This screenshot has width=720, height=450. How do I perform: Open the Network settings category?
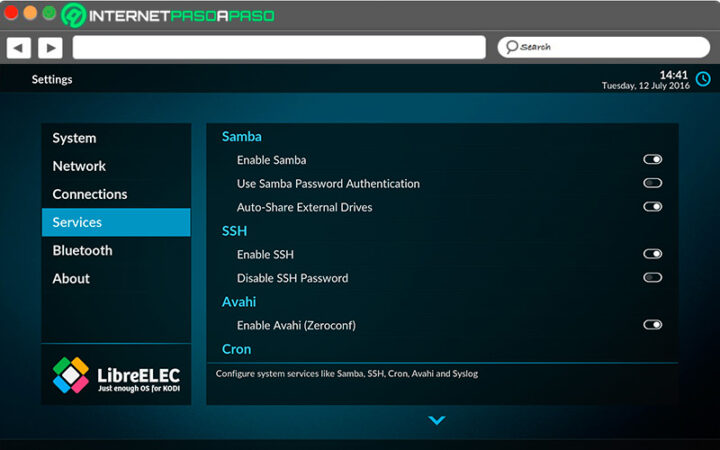116,166
